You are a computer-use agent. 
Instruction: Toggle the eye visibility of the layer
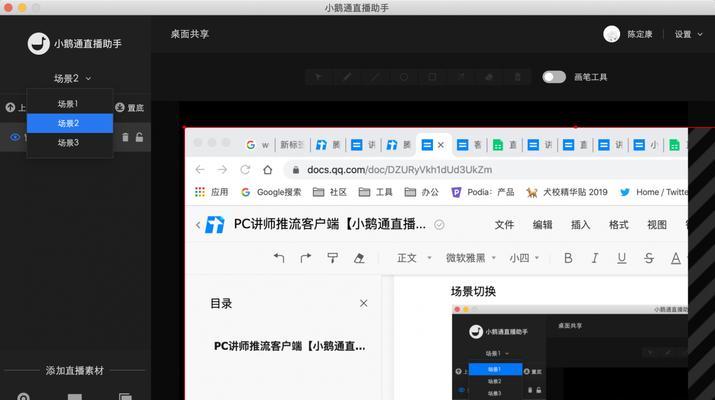point(15,137)
